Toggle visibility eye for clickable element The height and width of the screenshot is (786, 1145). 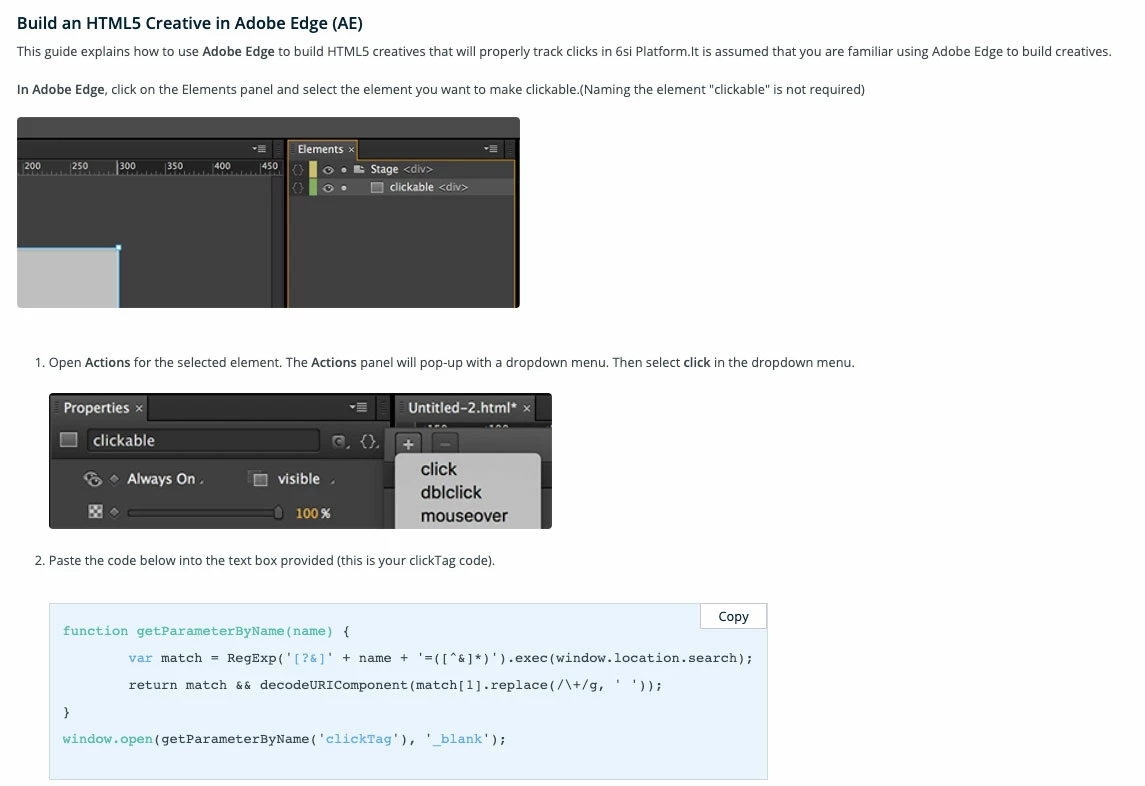(328, 188)
